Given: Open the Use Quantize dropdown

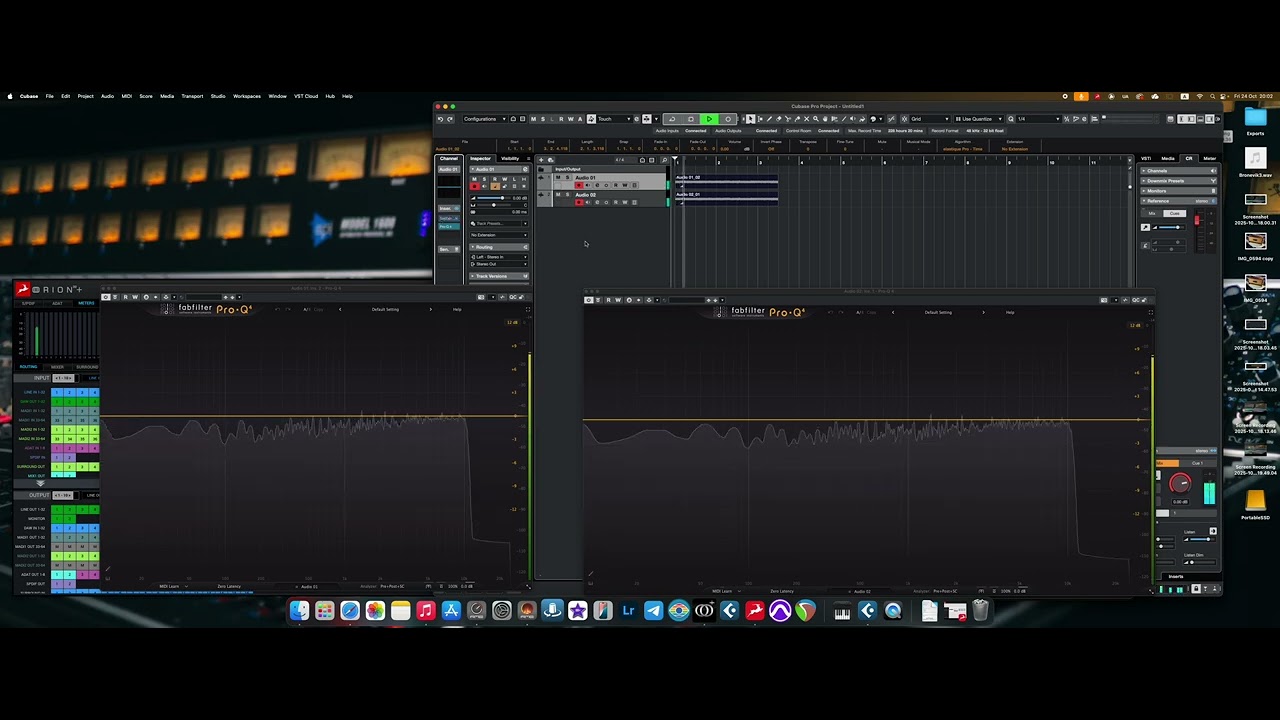Looking at the screenshot, I should coord(978,119).
